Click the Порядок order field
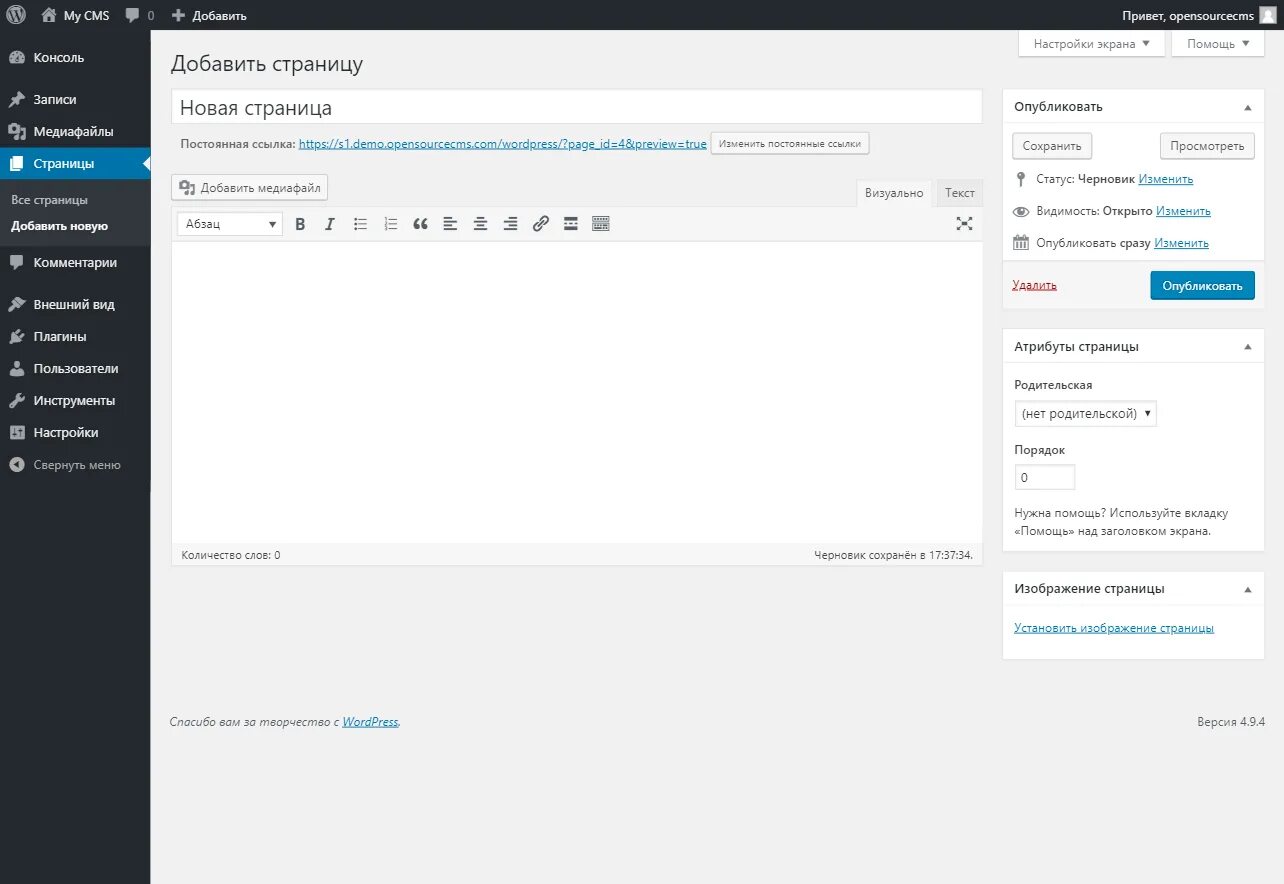Viewport: 1284px width, 884px height. click(1044, 477)
